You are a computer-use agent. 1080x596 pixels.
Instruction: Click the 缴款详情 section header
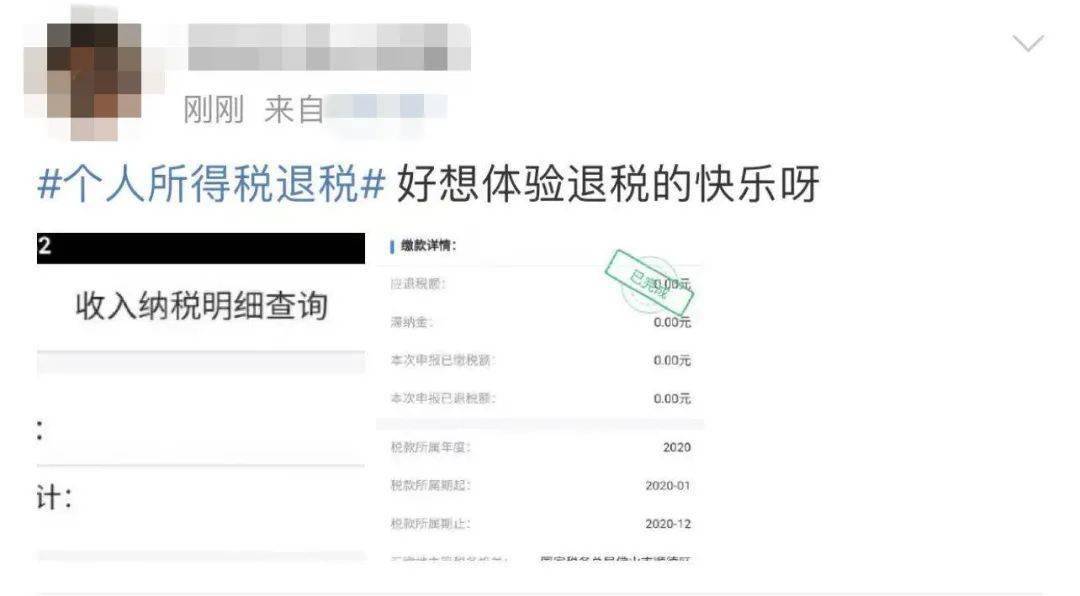(428, 245)
